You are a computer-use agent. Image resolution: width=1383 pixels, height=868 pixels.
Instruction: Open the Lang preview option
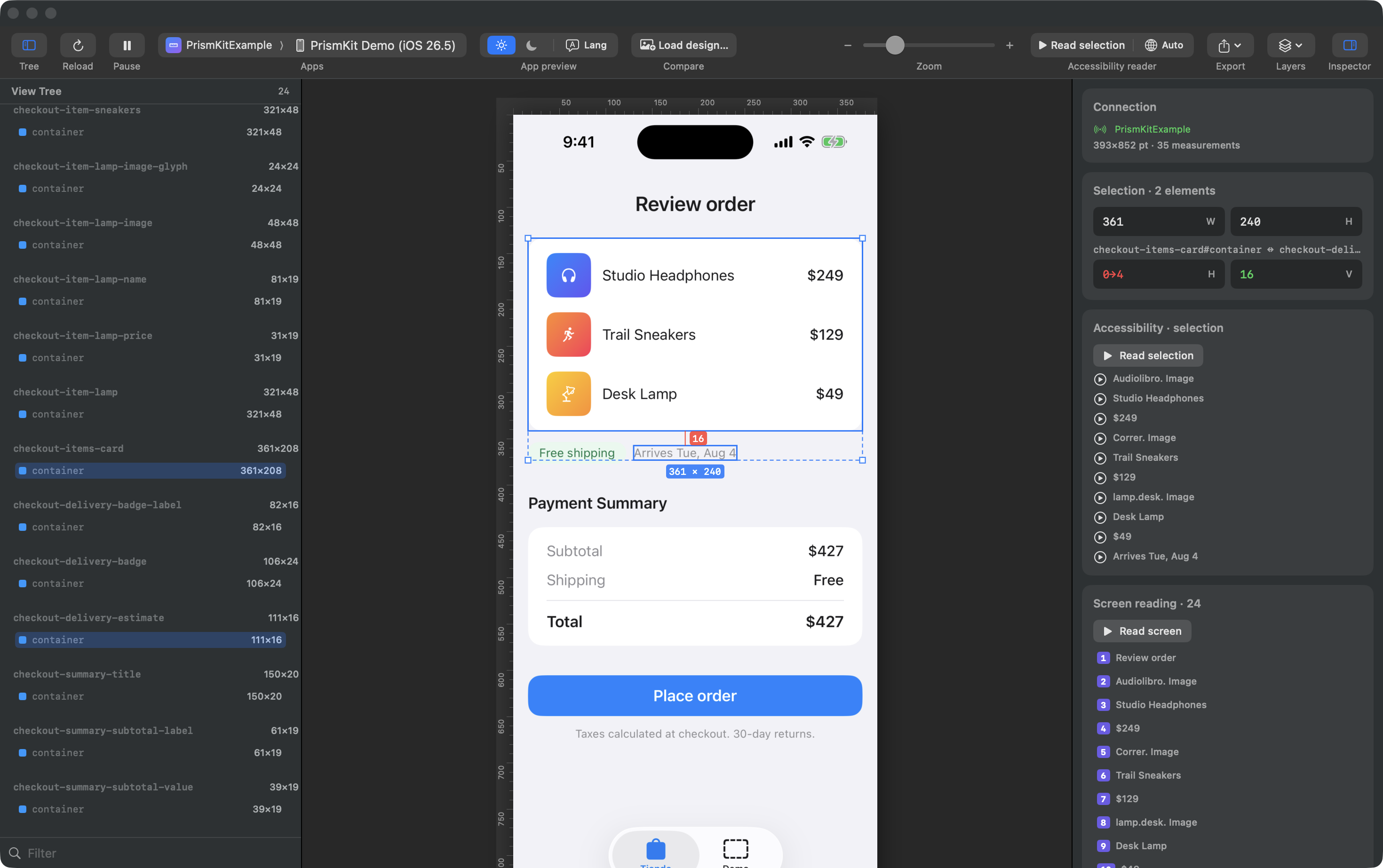(x=587, y=45)
